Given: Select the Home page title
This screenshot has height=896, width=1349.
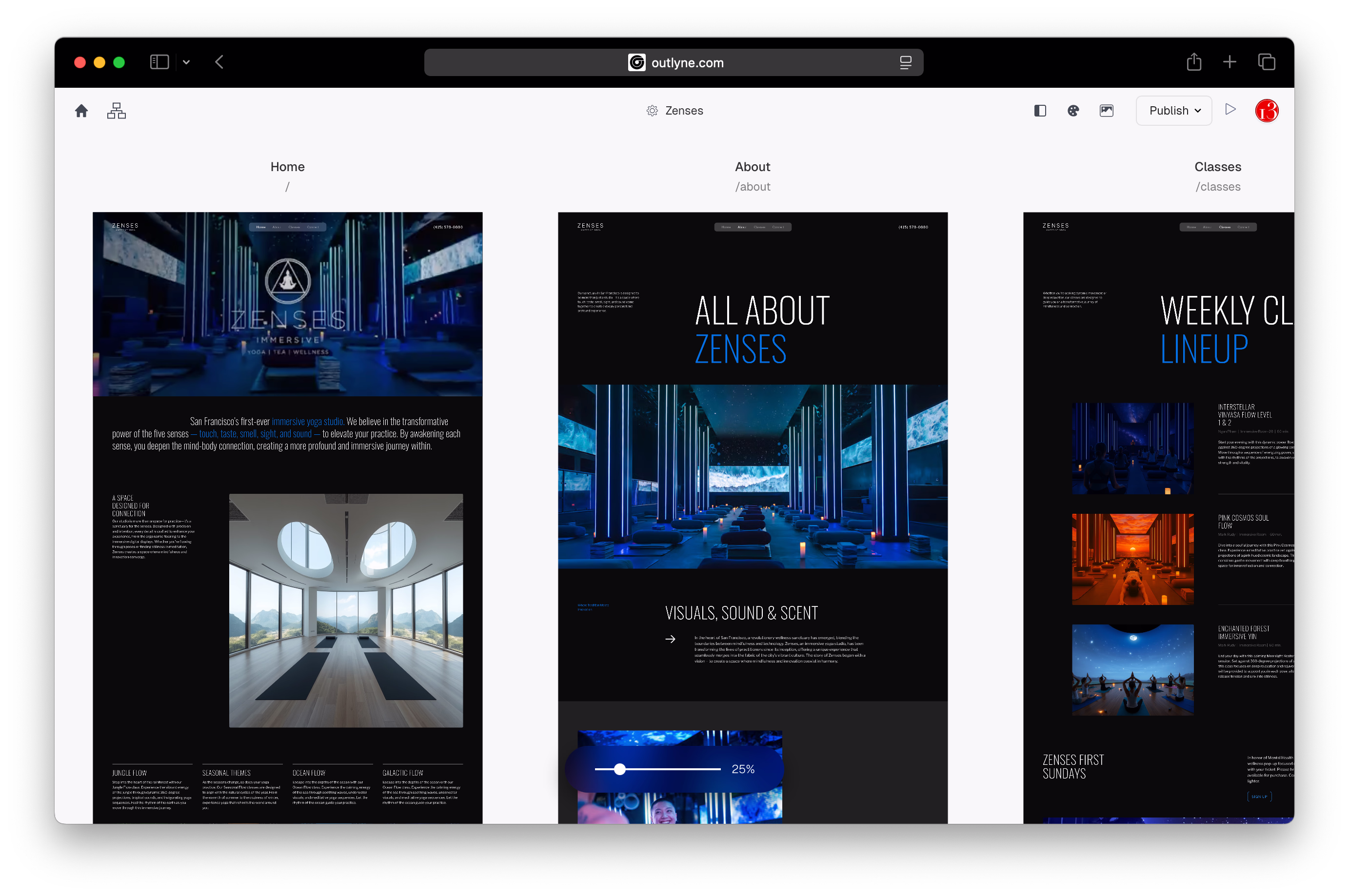Looking at the screenshot, I should pos(288,167).
